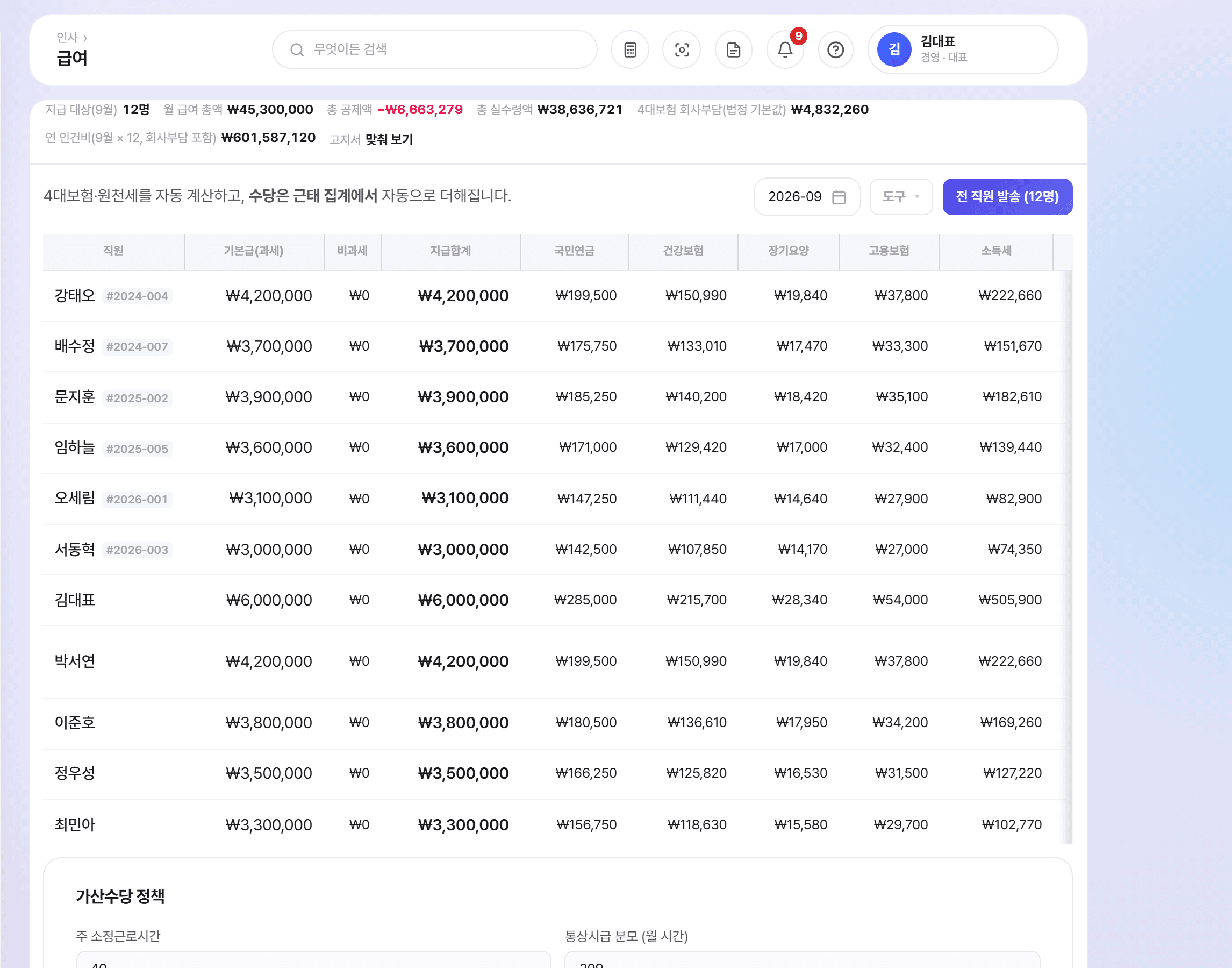Select employee 문지훈 row name
This screenshot has width=1232, height=968.
coord(75,397)
